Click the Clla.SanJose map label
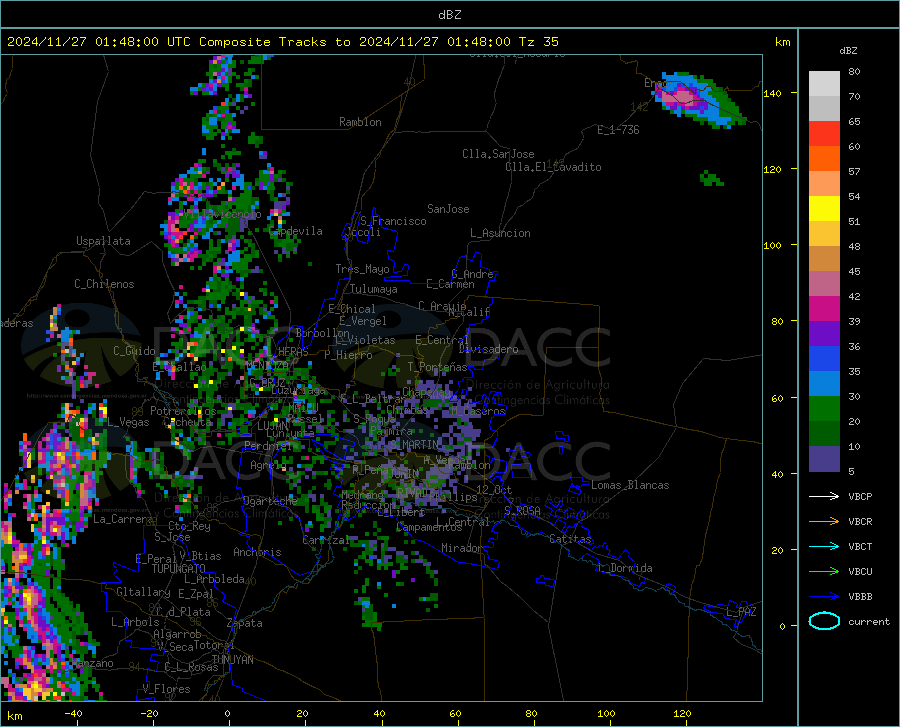The image size is (900, 727). 498,154
